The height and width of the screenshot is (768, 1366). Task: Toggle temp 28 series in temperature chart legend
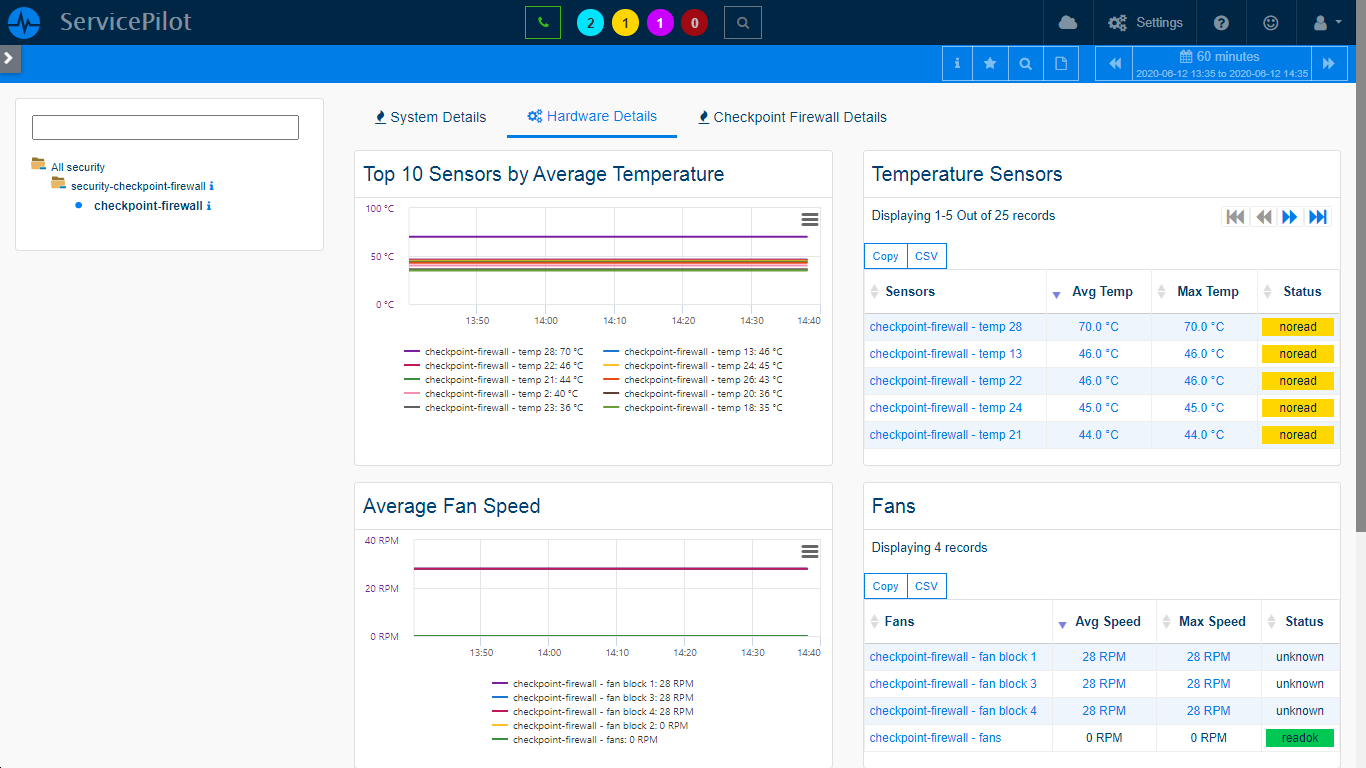coord(493,352)
